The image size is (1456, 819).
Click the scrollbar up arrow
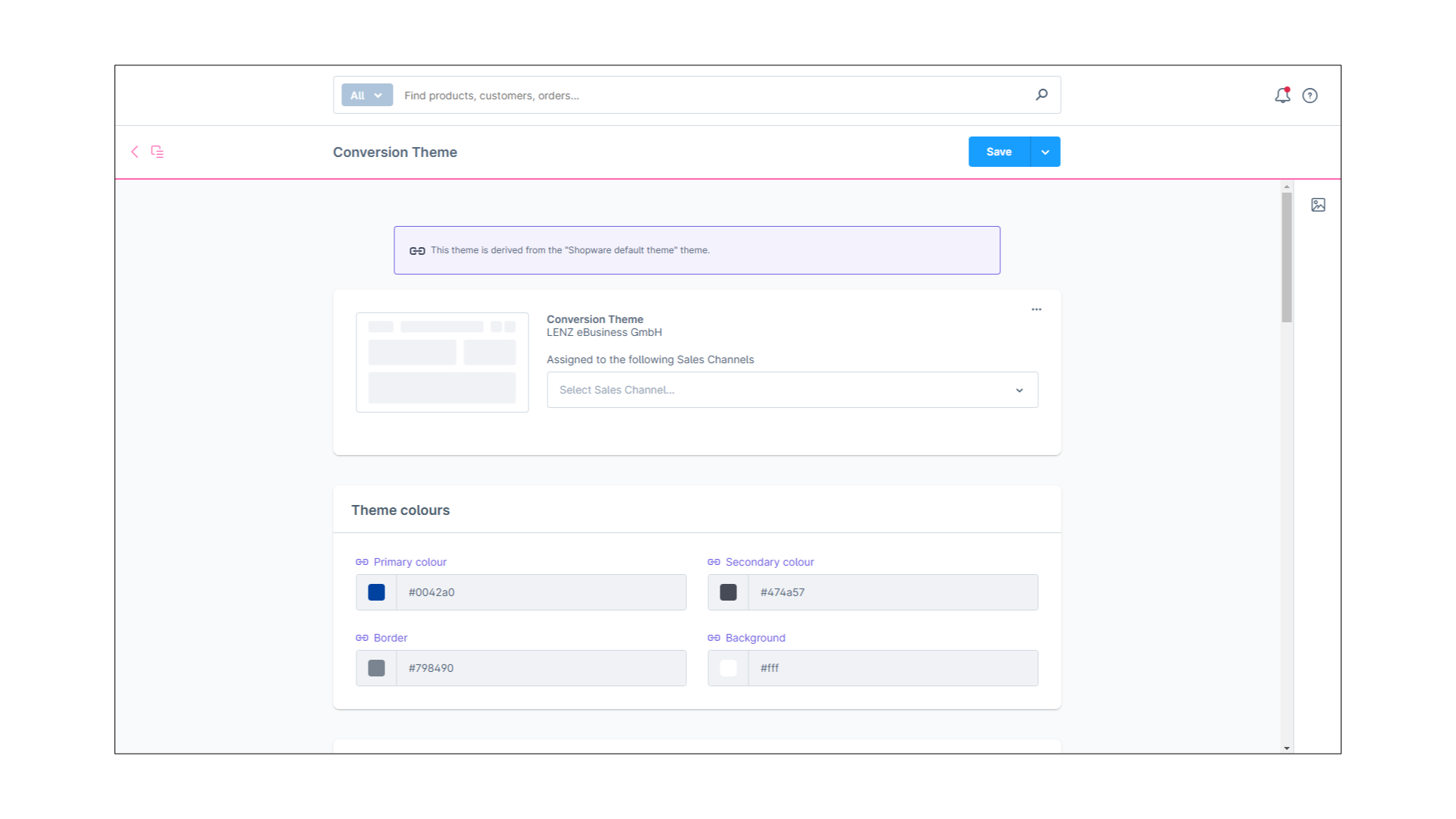(x=1287, y=187)
